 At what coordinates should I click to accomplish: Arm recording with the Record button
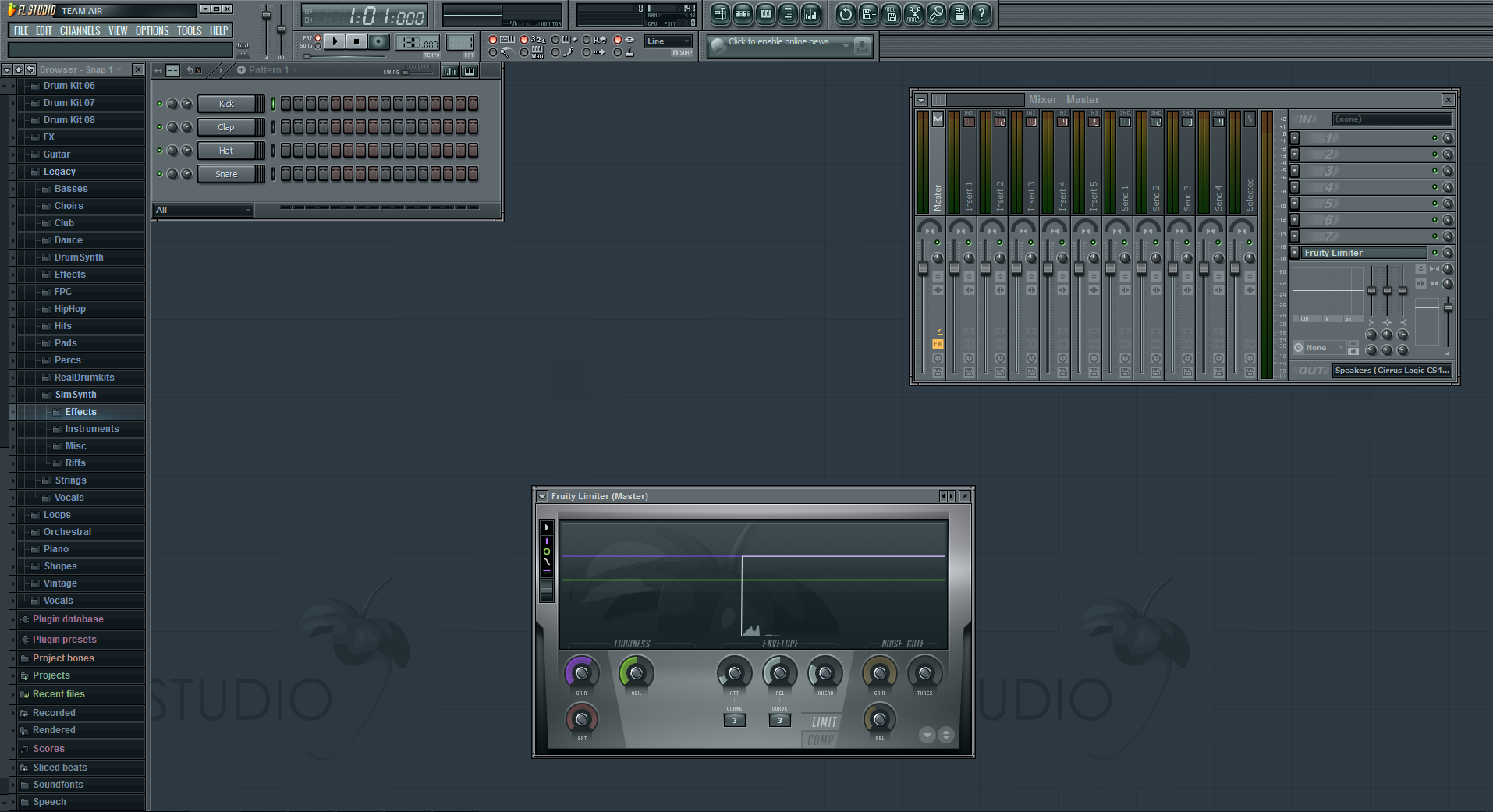(378, 41)
